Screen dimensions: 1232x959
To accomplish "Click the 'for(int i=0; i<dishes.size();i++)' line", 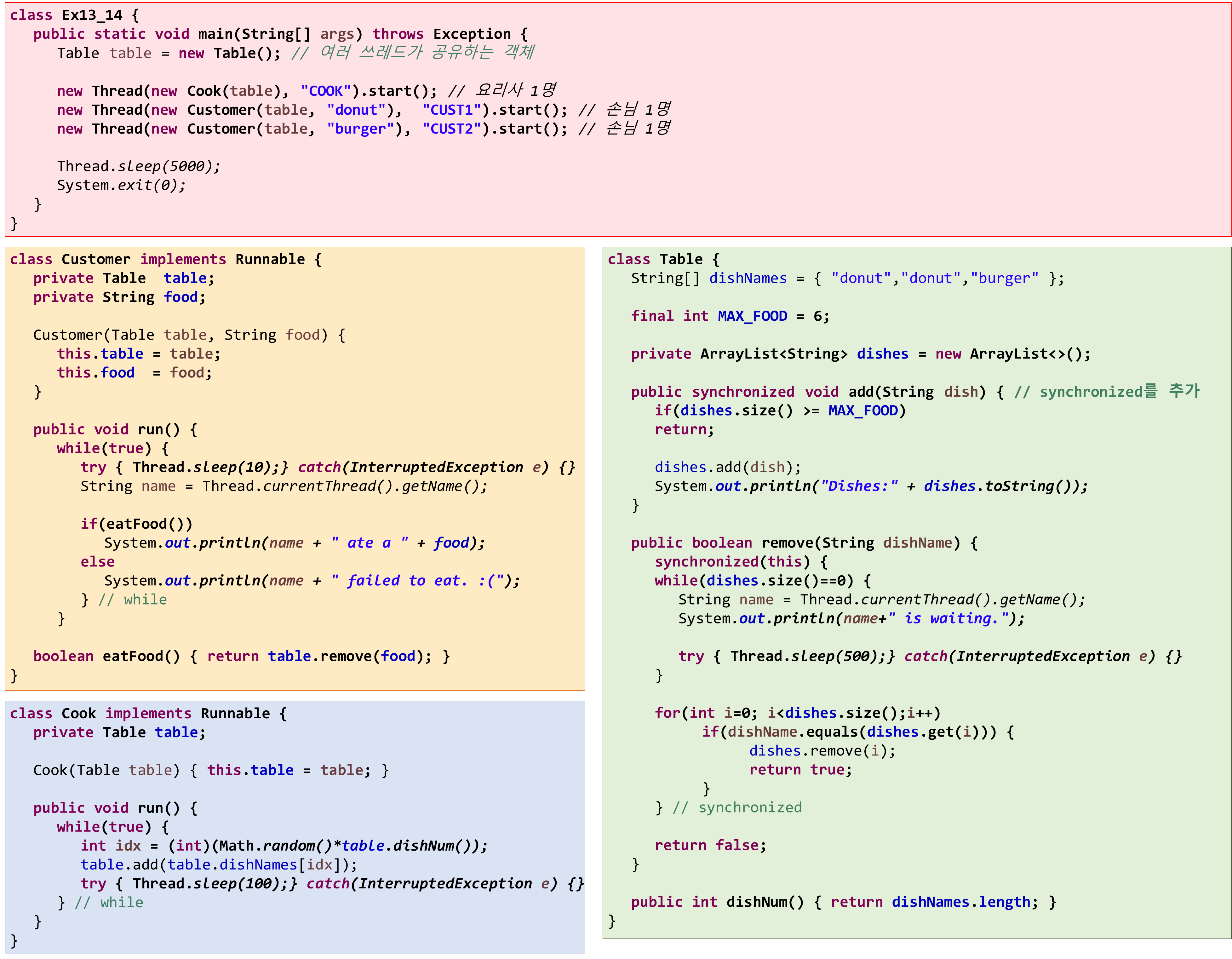I will [798, 714].
